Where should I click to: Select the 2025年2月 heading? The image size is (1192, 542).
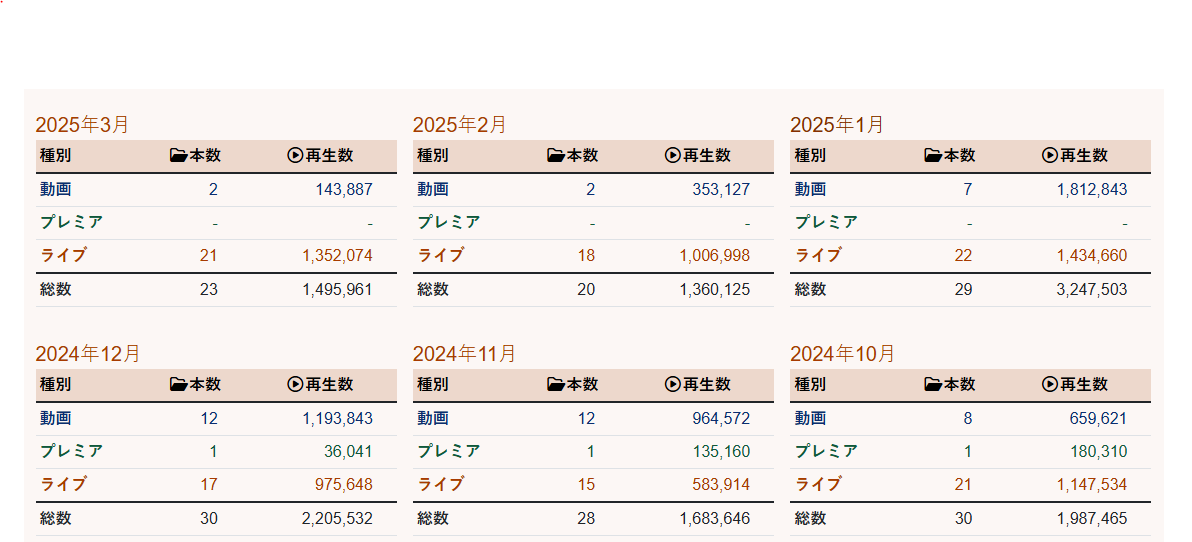click(x=459, y=125)
